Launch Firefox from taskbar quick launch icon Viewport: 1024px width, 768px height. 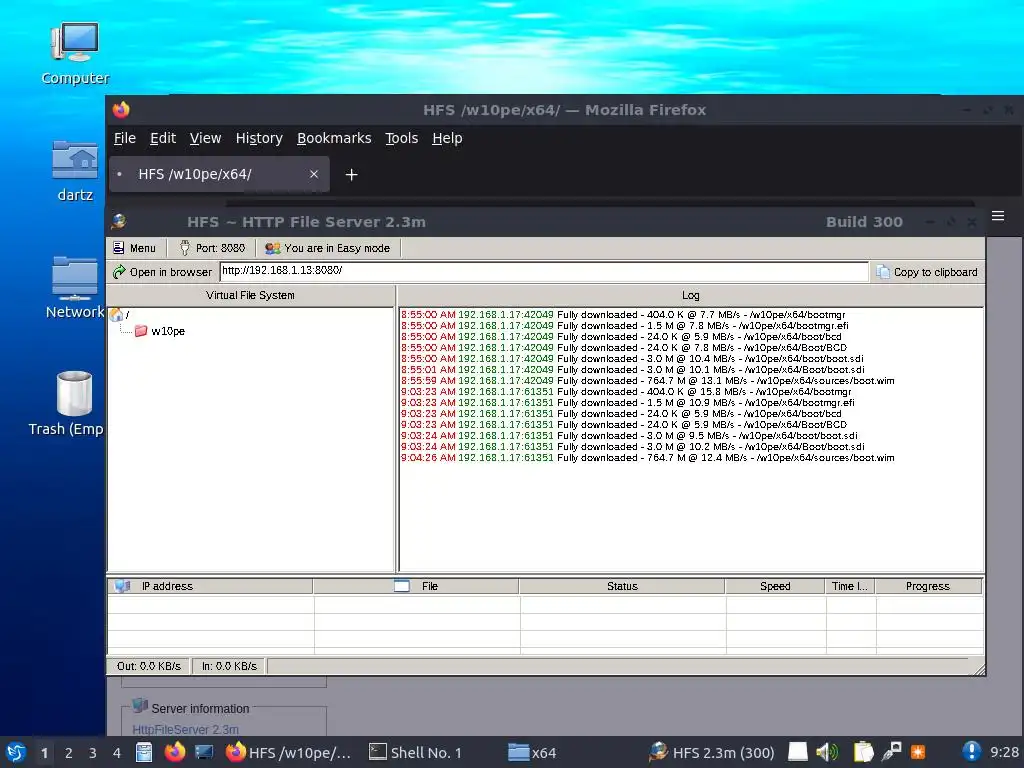[x=174, y=752]
